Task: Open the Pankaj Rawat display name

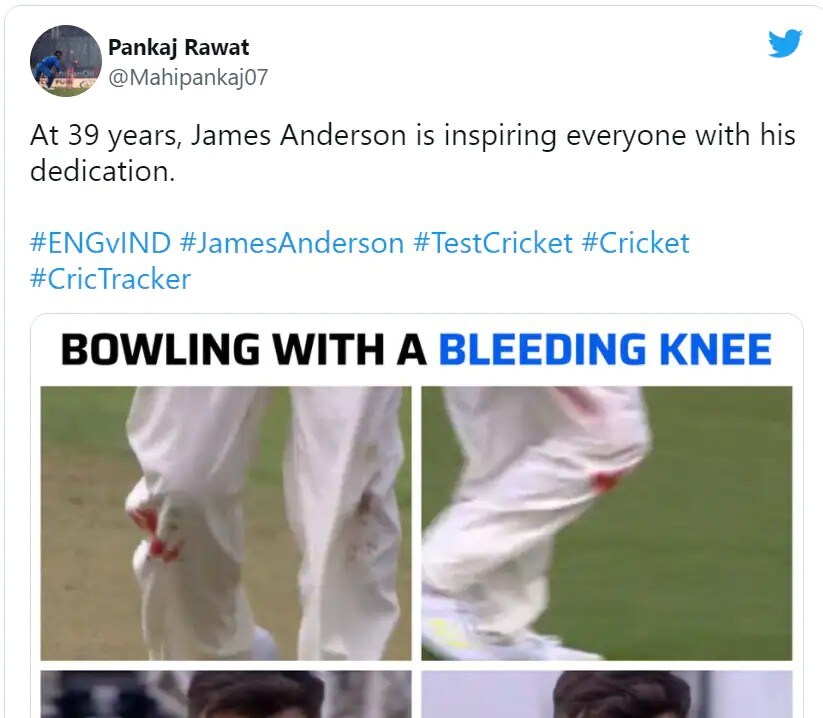Action: coord(178,47)
